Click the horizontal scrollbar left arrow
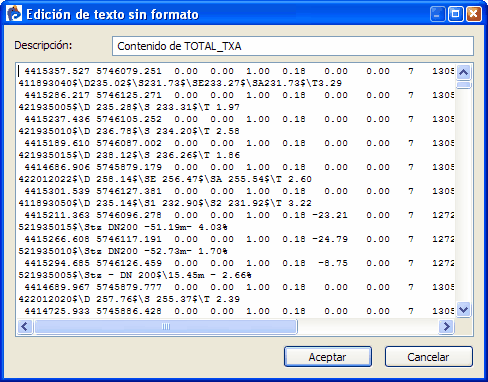Screen dimensions: 488x382 (25, 326)
